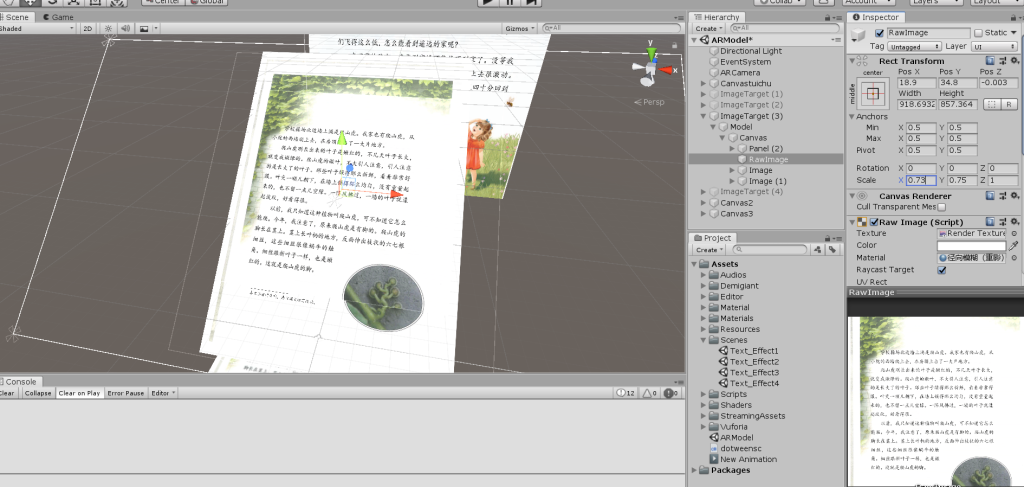Toggle console Clear on Play
Image resolution: width=1024 pixels, height=487 pixels.
tap(79, 393)
